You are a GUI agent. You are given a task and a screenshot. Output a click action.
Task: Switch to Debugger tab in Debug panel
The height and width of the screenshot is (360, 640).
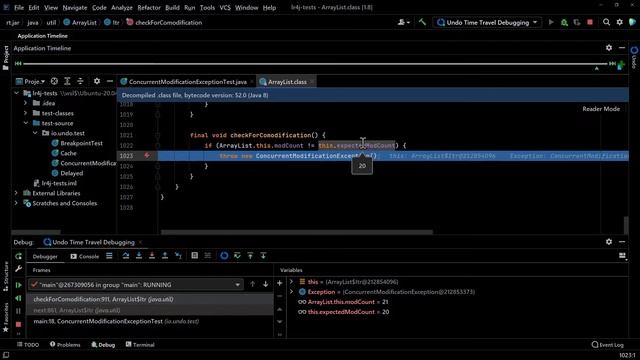45,256
